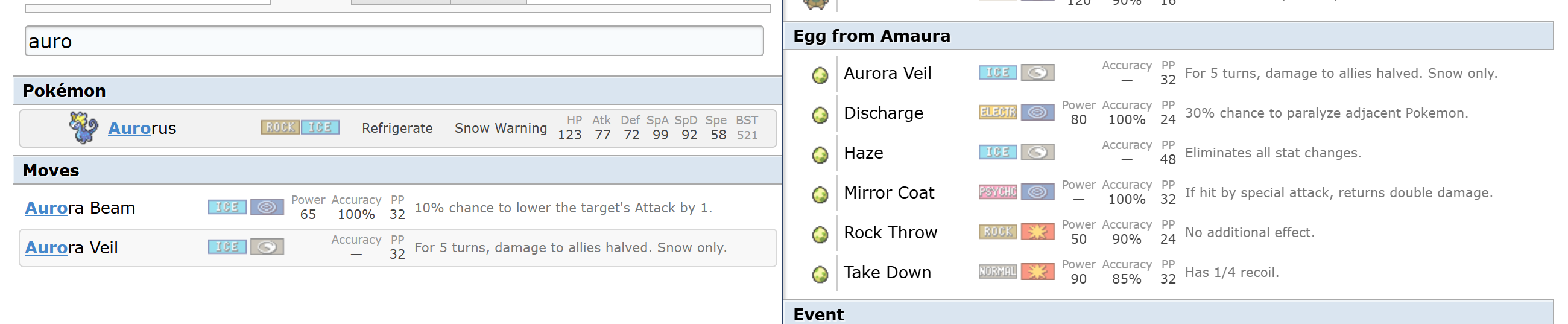Click the Aurorus Pokémon sprite icon
Viewport: 1568px width, 324px height.
tap(83, 128)
